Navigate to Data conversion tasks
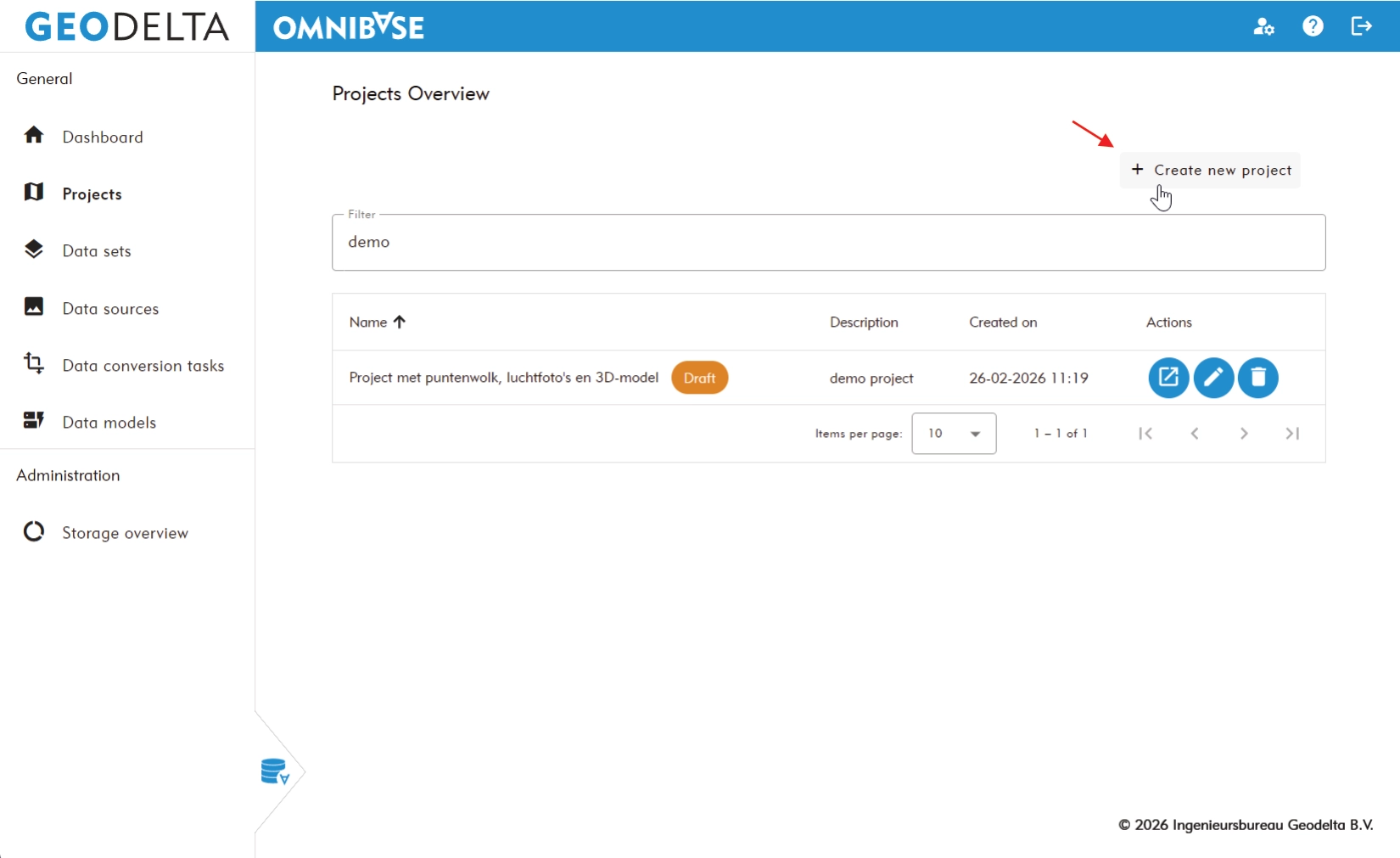Image resolution: width=1400 pixels, height=858 pixels. click(143, 366)
